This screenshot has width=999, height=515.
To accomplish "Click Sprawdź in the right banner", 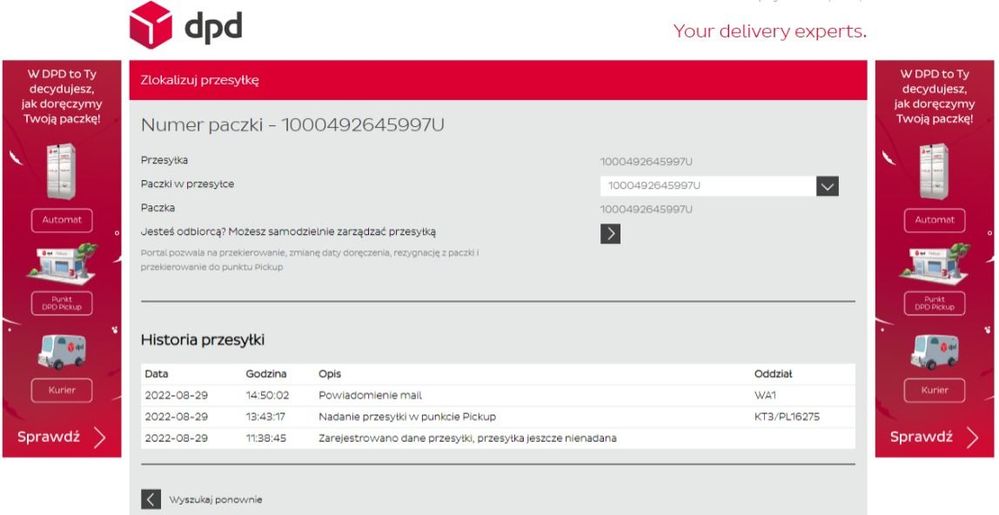I will click(x=921, y=437).
